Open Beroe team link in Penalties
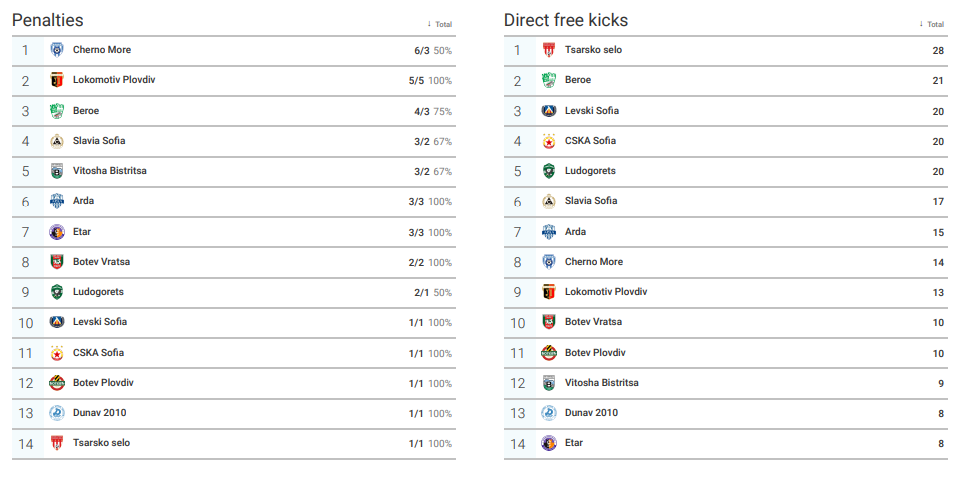The height and width of the screenshot is (486, 968). [86, 111]
